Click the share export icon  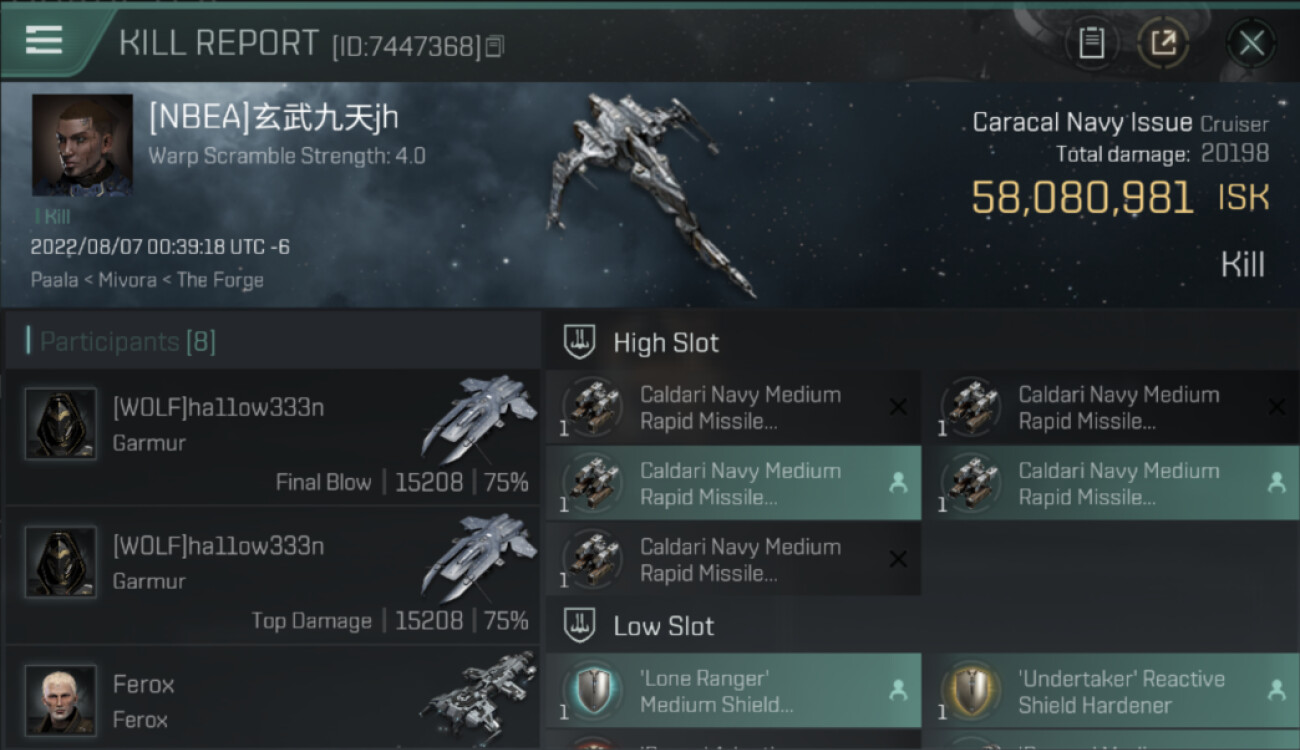[1163, 43]
